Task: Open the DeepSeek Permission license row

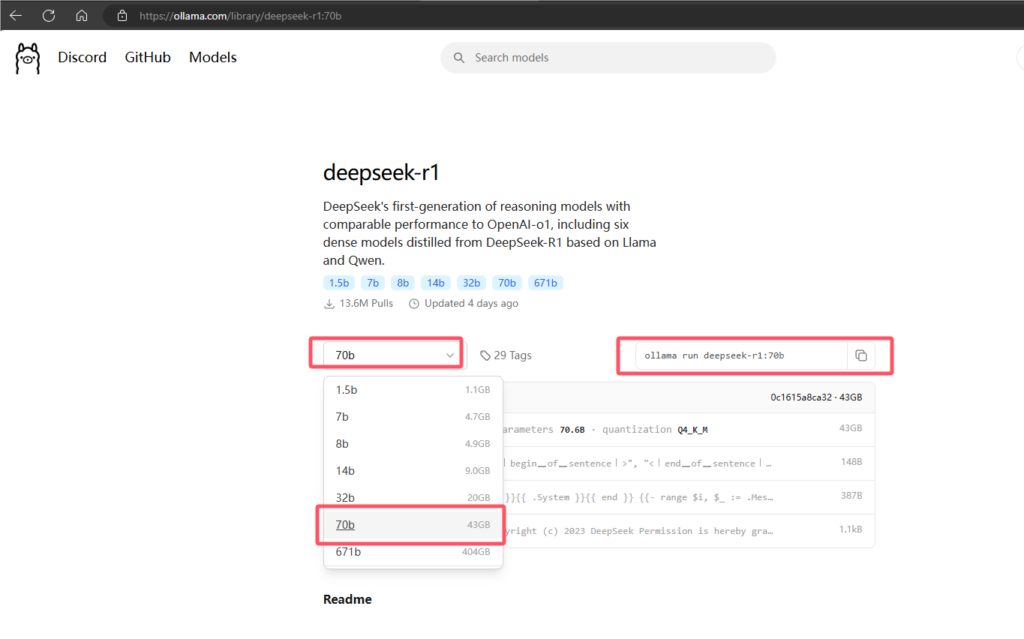Action: 689,531
